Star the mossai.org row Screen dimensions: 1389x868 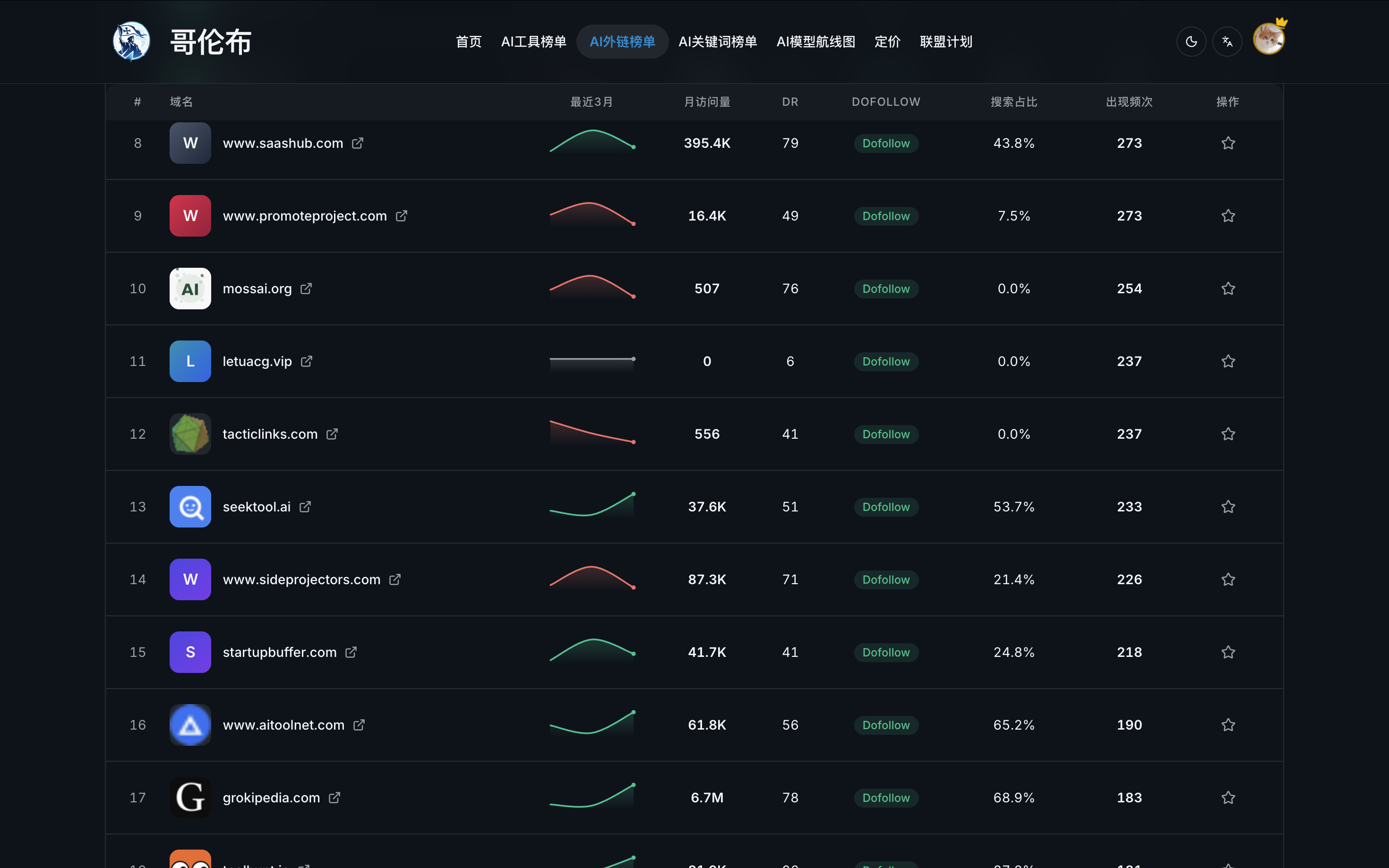point(1227,288)
